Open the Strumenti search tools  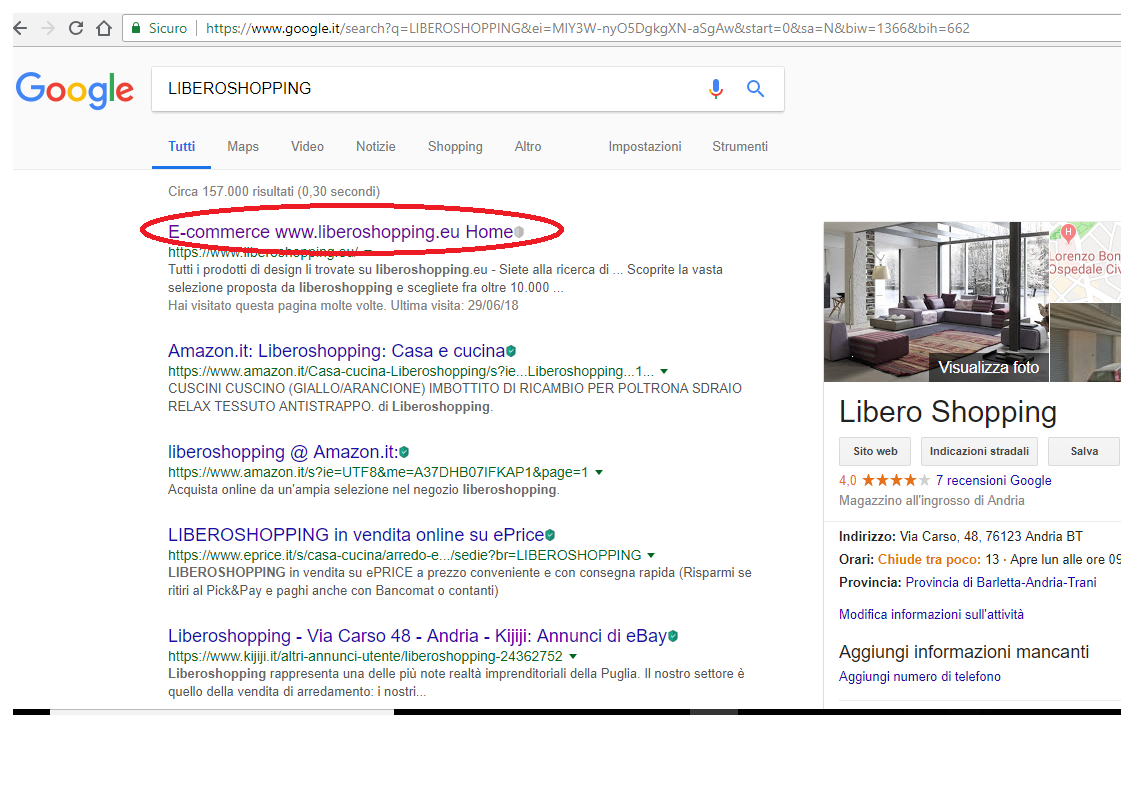coord(740,146)
